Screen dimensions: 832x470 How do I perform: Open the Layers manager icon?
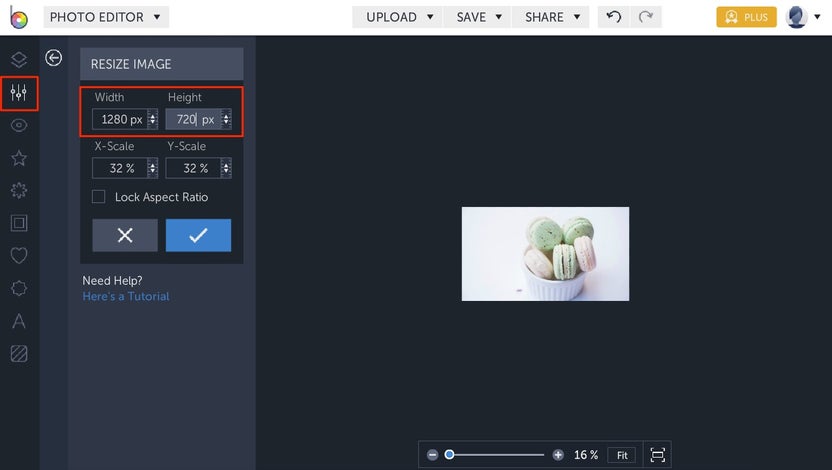point(19,60)
